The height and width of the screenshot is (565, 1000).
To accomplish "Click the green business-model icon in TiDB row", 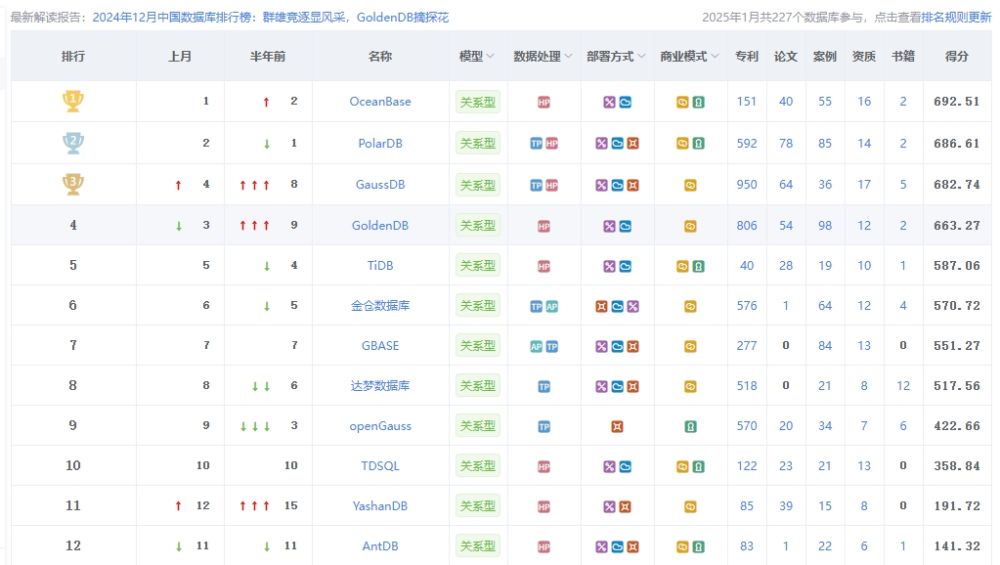I will coord(698,267).
